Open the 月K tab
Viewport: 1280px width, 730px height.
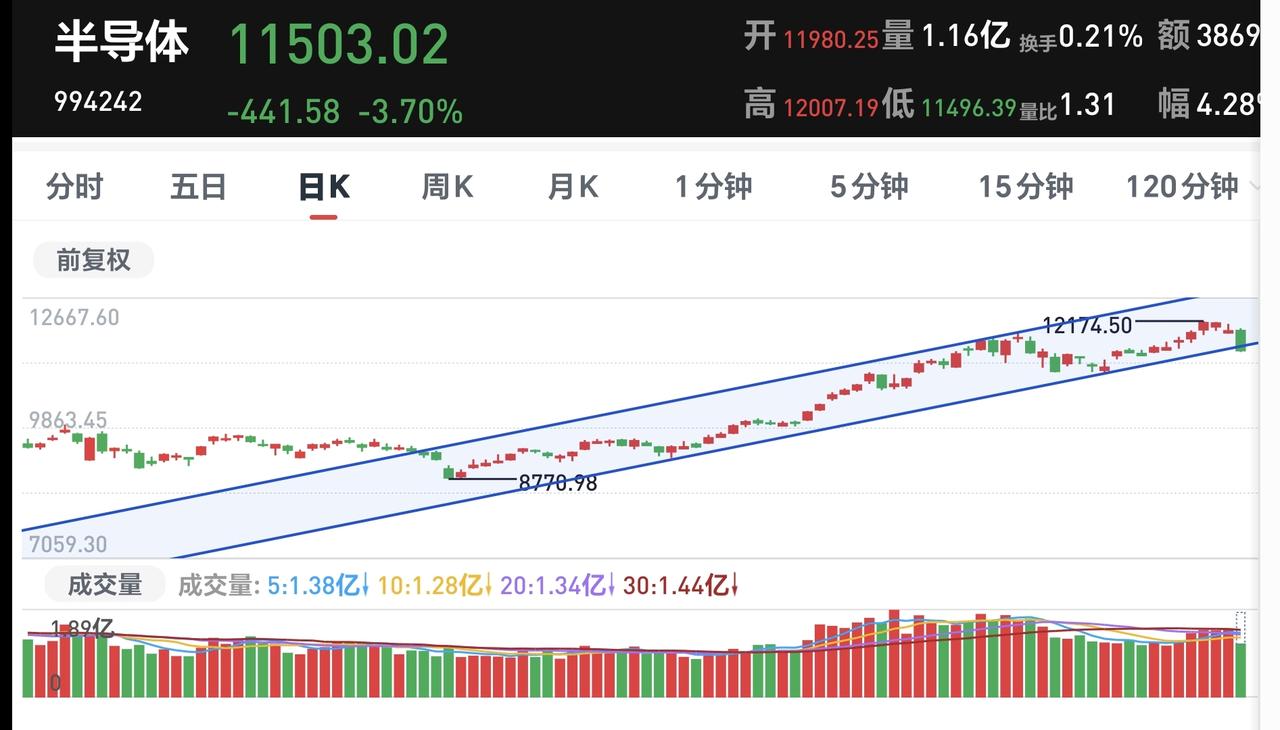point(573,187)
